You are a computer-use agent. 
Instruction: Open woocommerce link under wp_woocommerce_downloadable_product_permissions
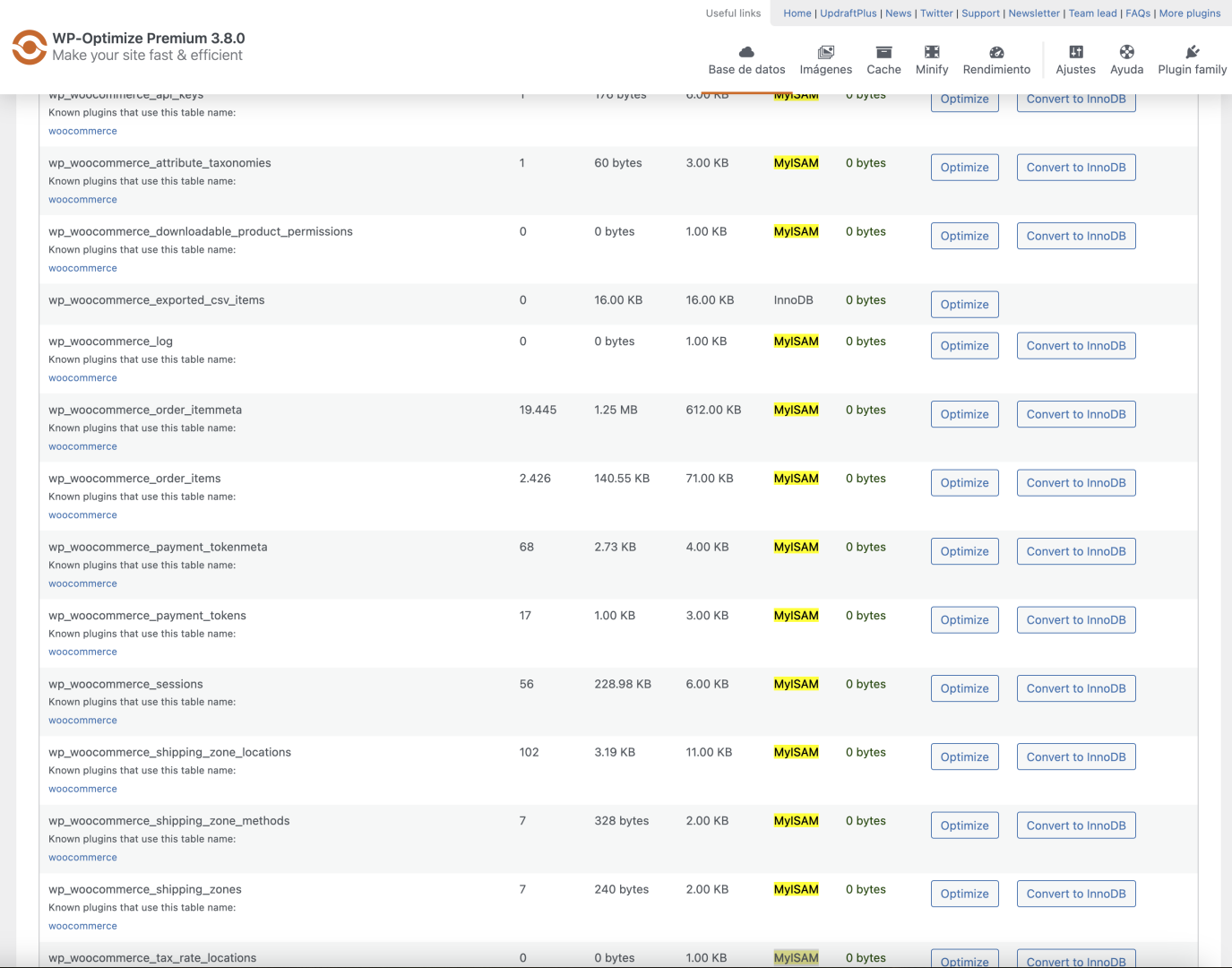82,269
